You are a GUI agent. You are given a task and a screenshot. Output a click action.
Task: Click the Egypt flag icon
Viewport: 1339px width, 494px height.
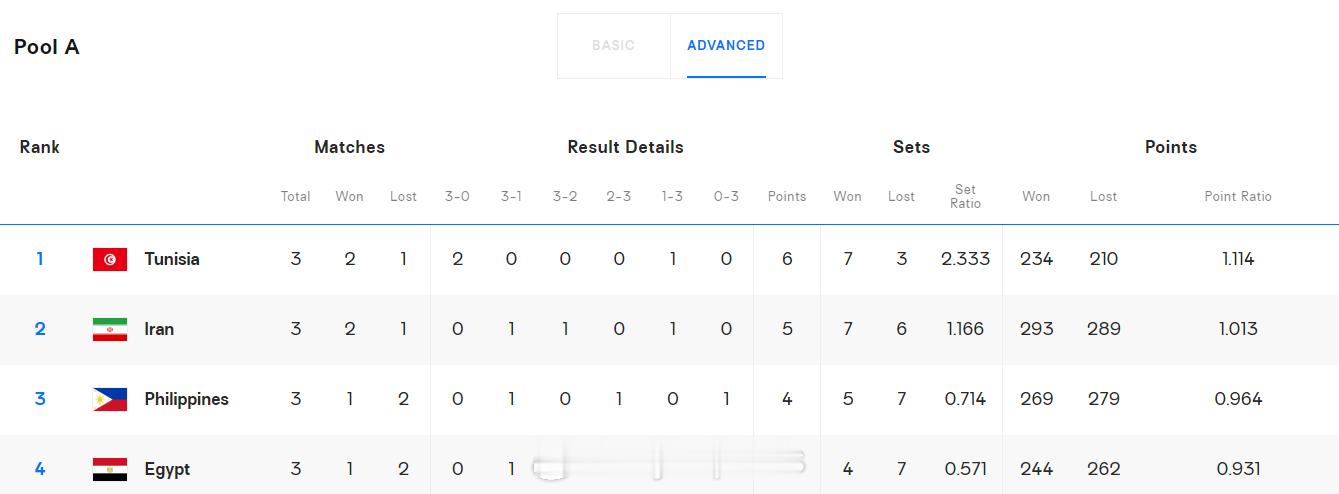pos(110,470)
